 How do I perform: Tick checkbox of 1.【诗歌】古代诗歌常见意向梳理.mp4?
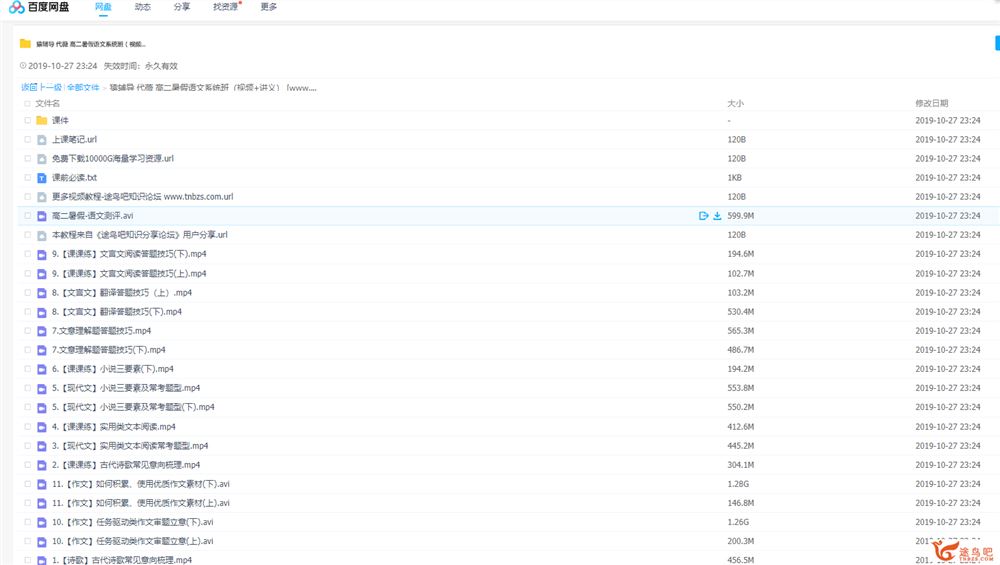click(27, 560)
